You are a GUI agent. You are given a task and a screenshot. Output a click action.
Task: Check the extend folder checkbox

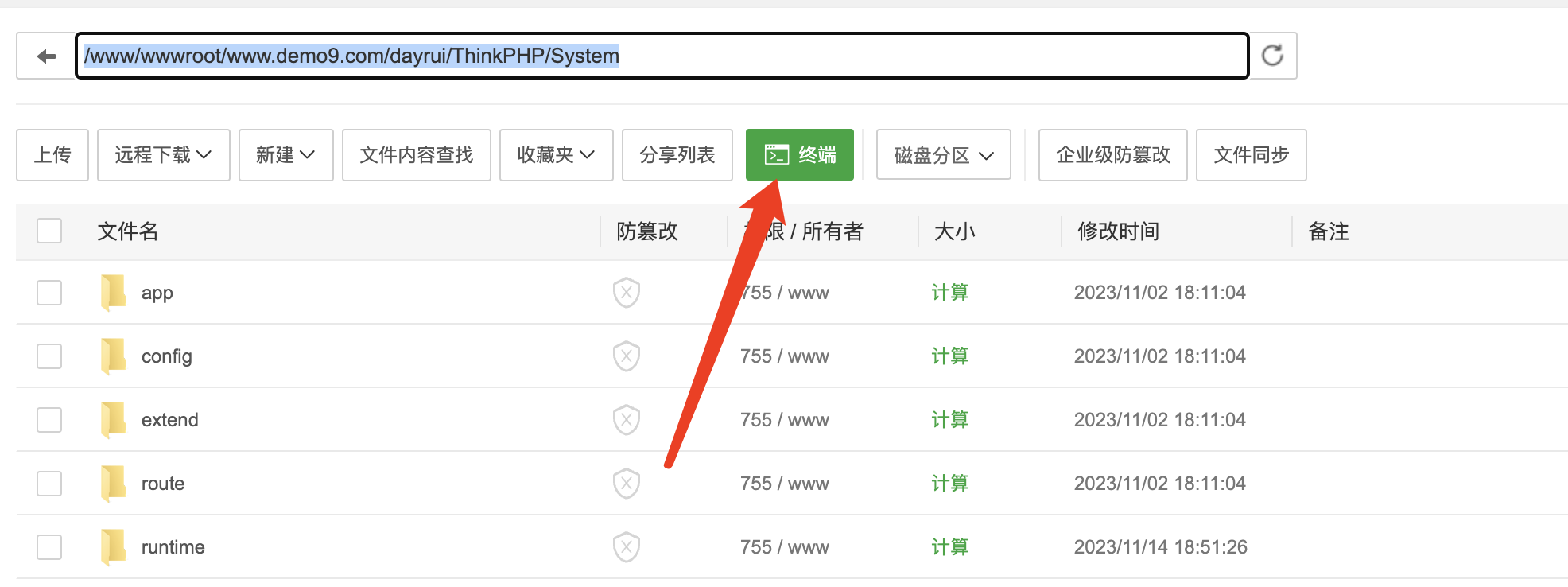49,420
